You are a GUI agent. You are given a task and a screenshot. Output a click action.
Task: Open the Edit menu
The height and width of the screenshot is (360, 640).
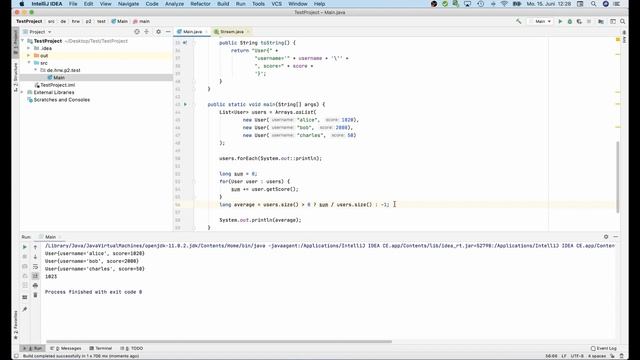[89, 4]
